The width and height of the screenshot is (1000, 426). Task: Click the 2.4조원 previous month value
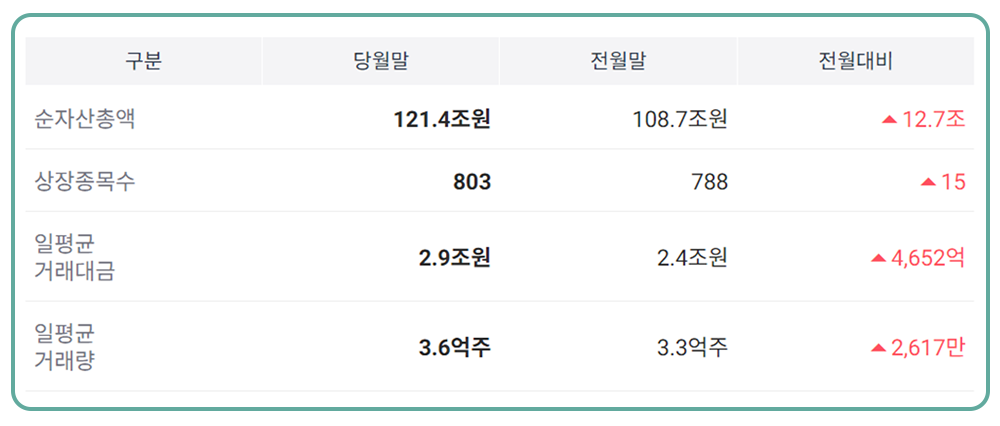pos(692,258)
